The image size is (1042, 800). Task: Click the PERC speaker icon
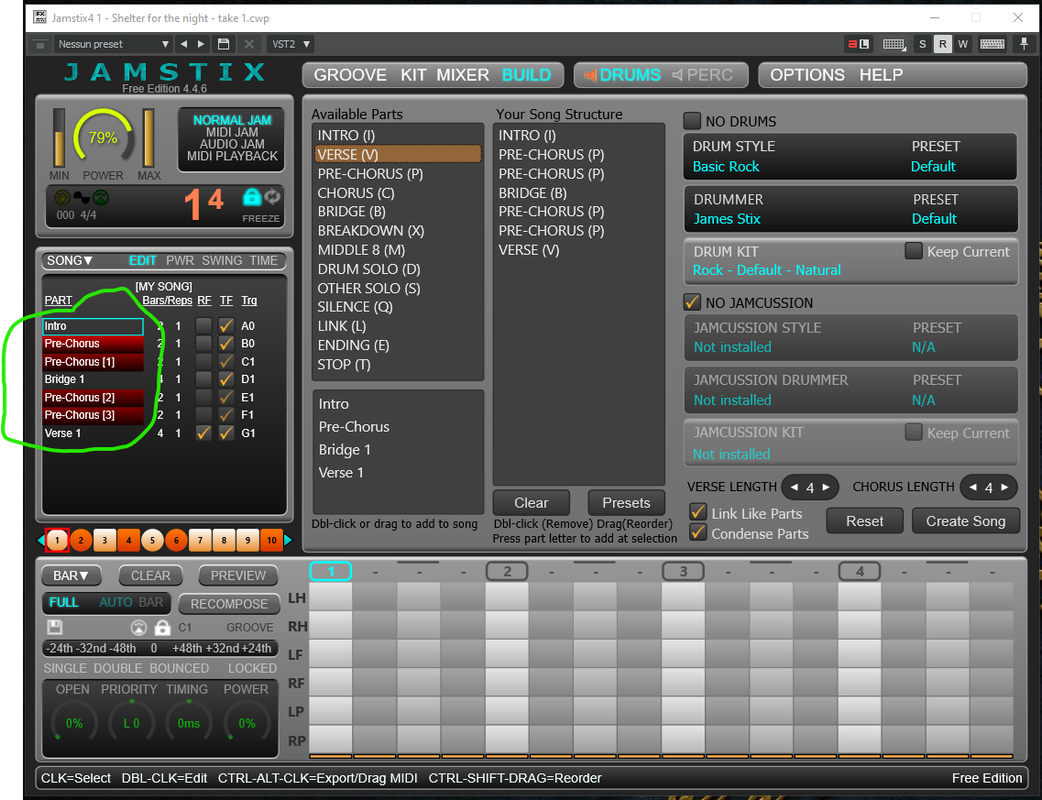(677, 75)
